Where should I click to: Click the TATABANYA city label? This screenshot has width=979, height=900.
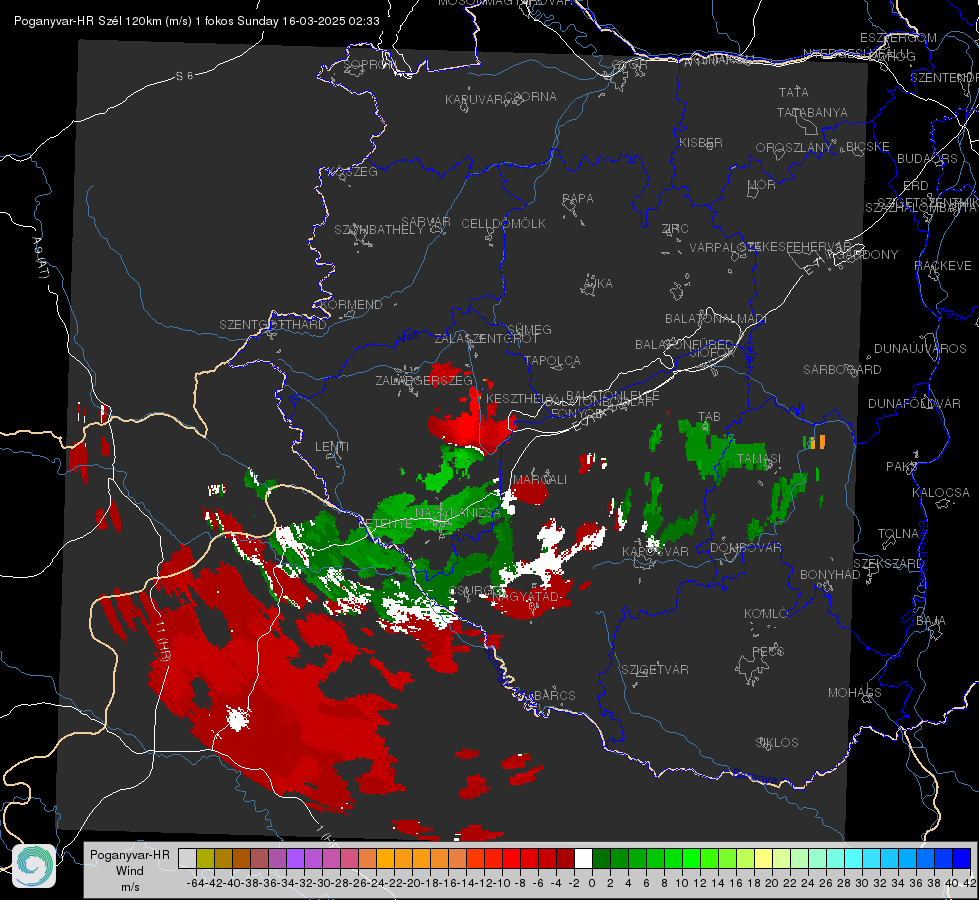[x=812, y=112]
